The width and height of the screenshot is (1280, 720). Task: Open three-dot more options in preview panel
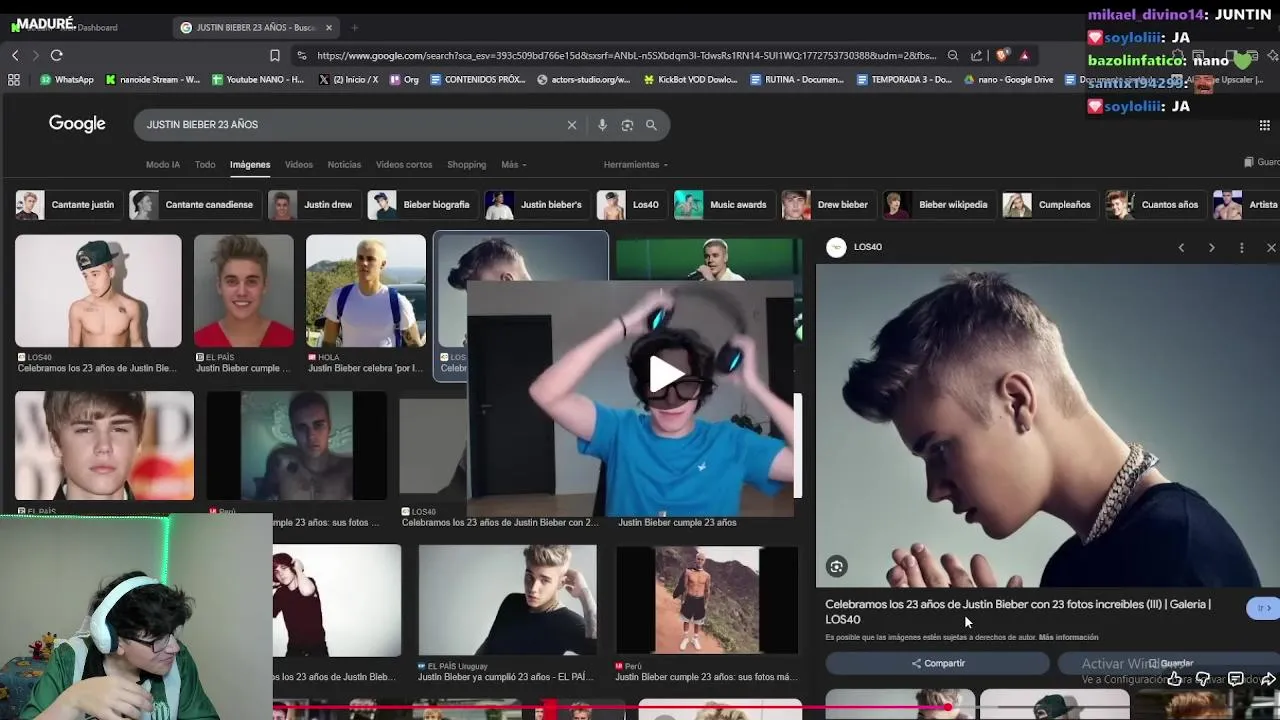click(1241, 247)
